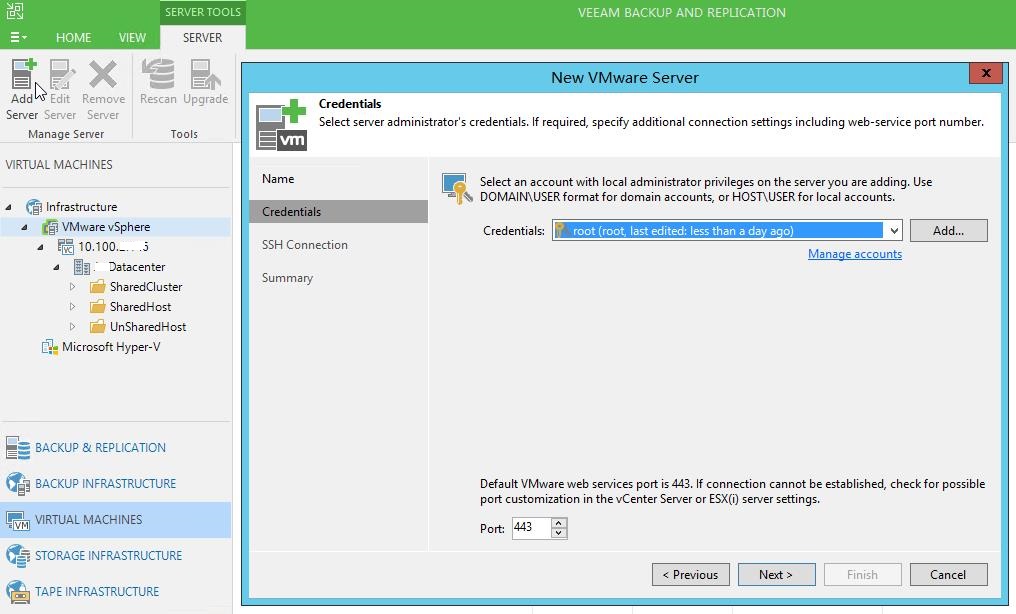Screen dimensions: 1016x614
Task: Click the Storage Infrastructure pane icon
Action: tap(17, 556)
